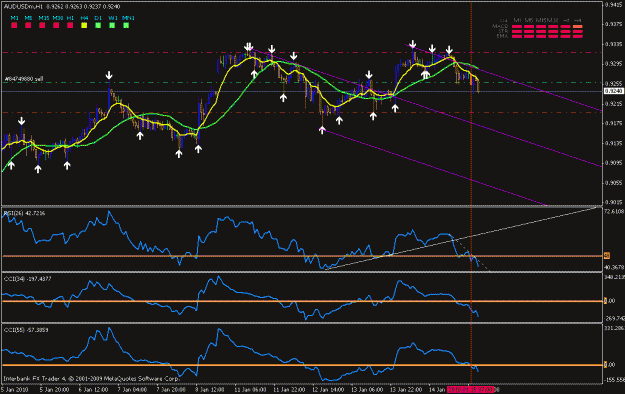Click the STR H4 signal bar

coord(577,32)
